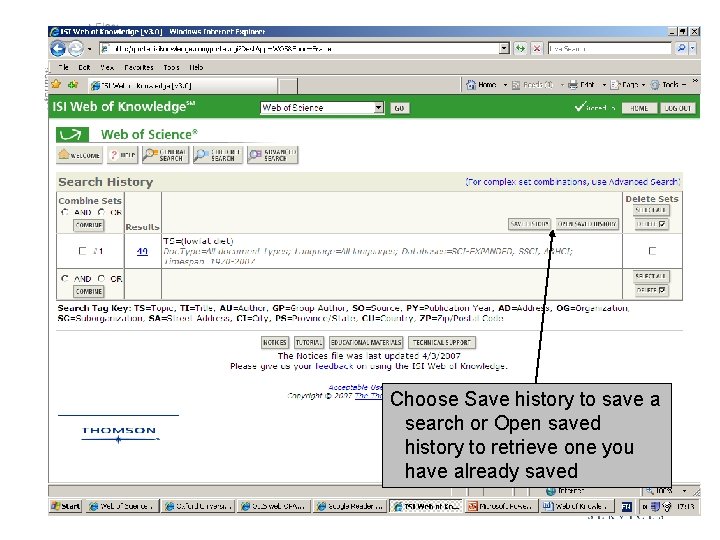Open the 49 results link for set #1
The image size is (720, 540).
click(142, 251)
